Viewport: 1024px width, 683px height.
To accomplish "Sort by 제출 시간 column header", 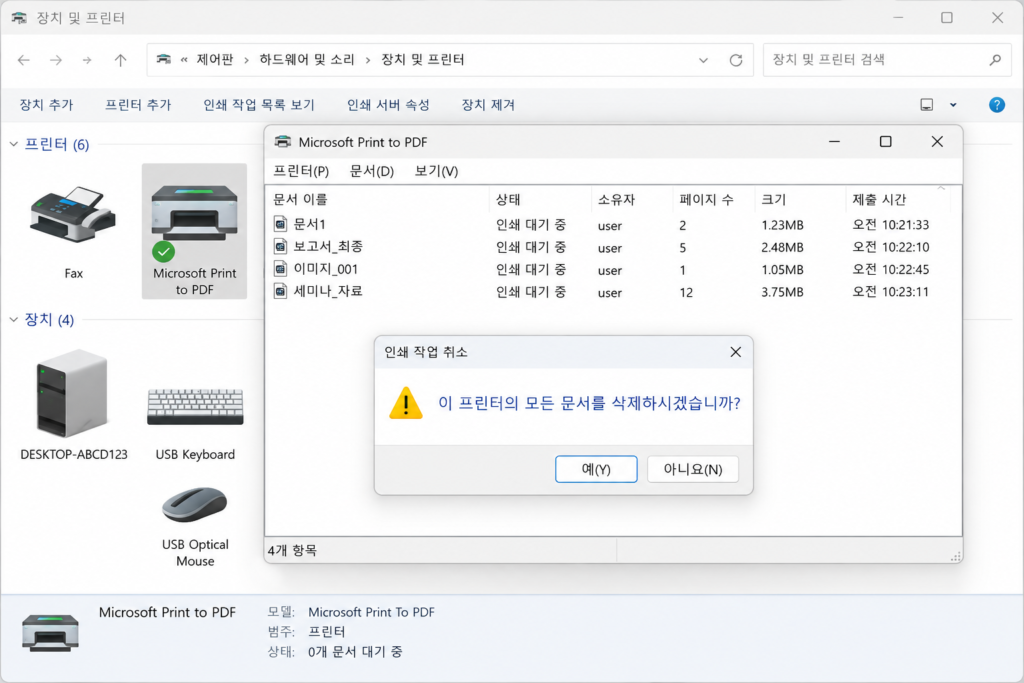I will pyautogui.click(x=898, y=199).
